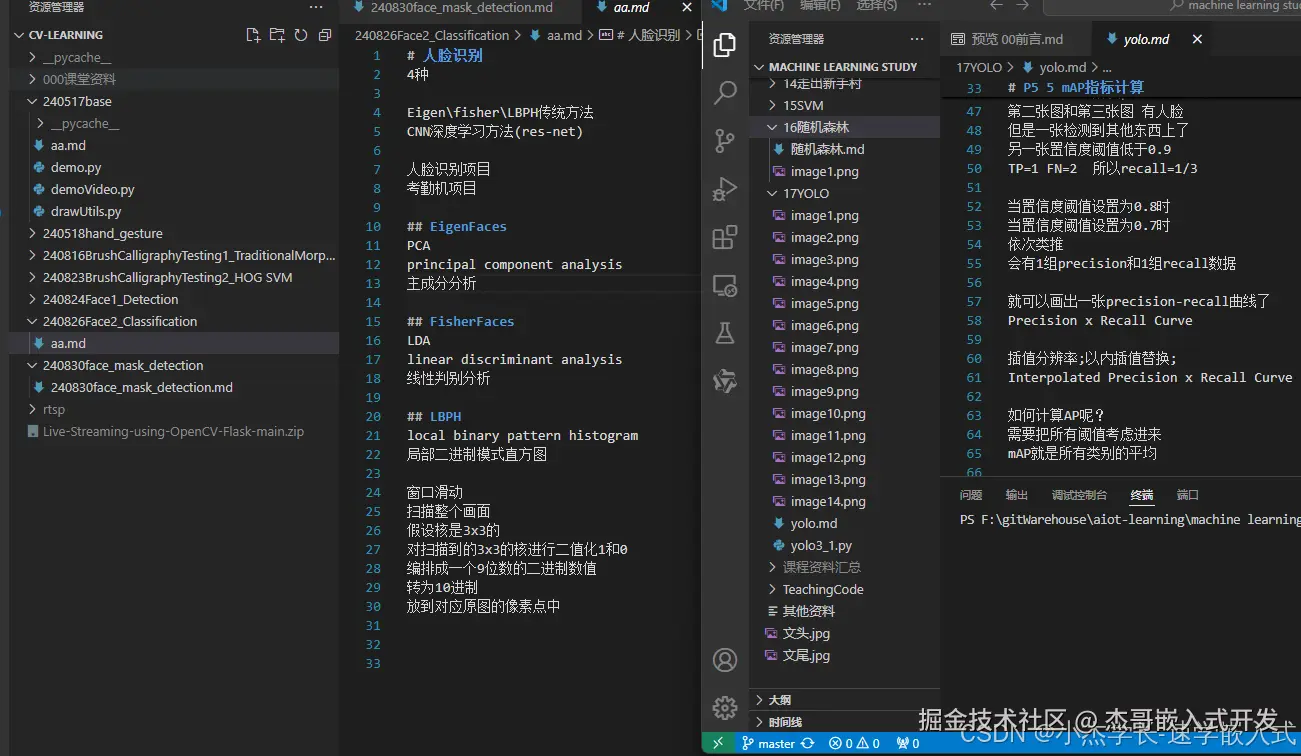Open the Testing flask view
This screenshot has height=756, width=1301.
tap(724, 333)
